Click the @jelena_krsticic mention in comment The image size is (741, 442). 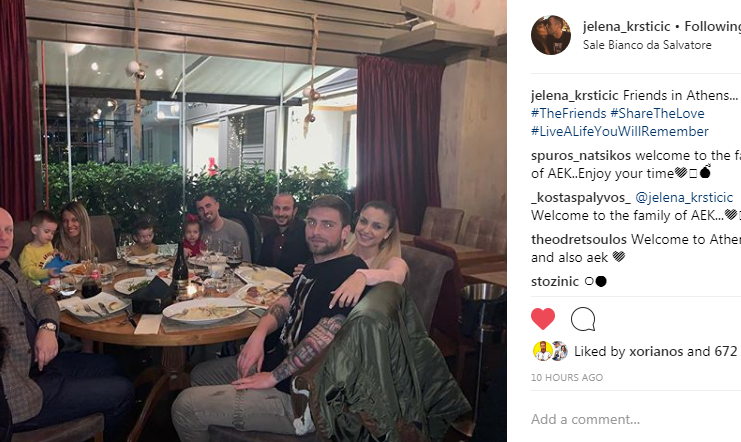(x=684, y=198)
